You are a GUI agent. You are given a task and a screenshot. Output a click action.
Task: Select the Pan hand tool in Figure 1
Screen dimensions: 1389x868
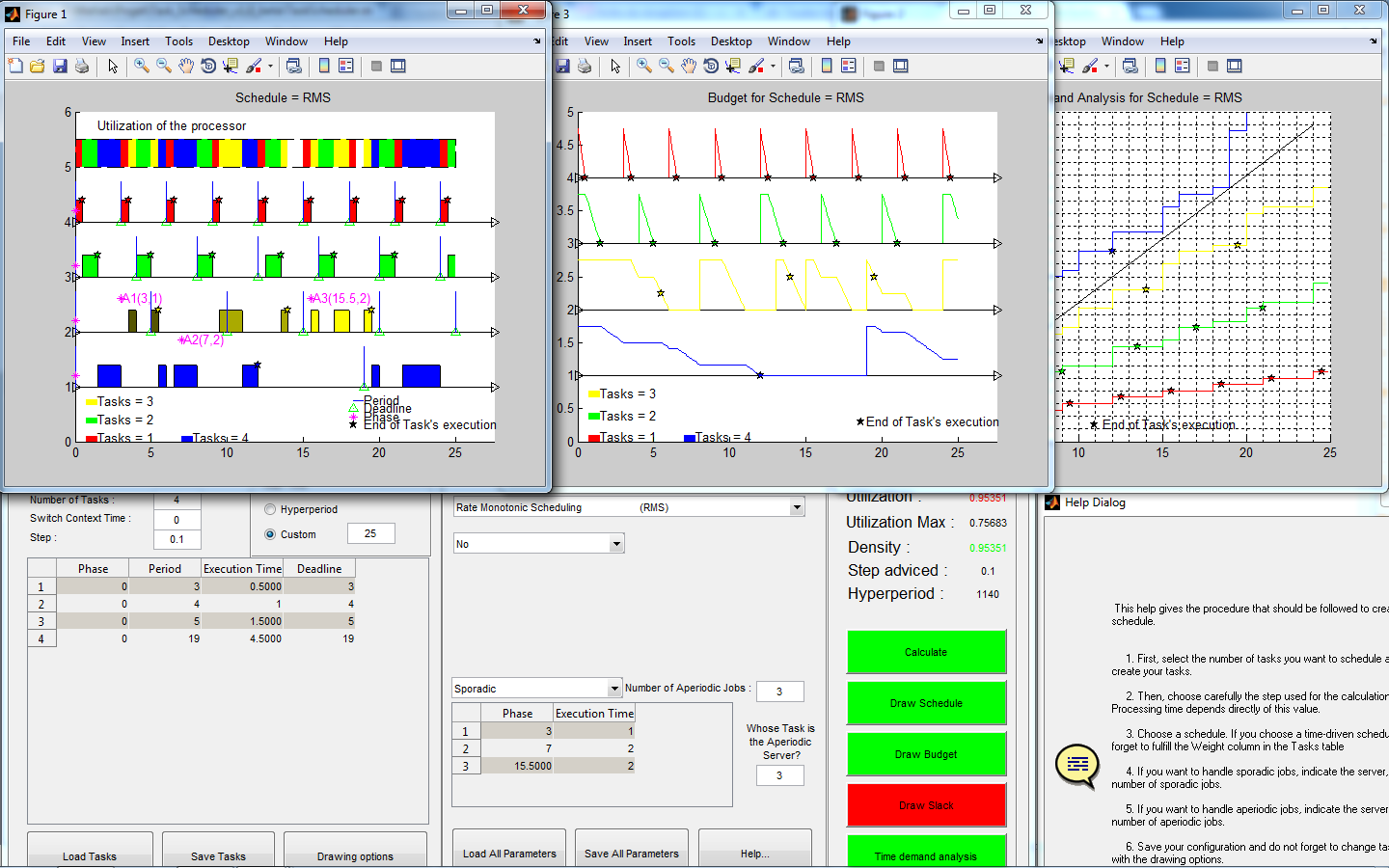click(186, 66)
